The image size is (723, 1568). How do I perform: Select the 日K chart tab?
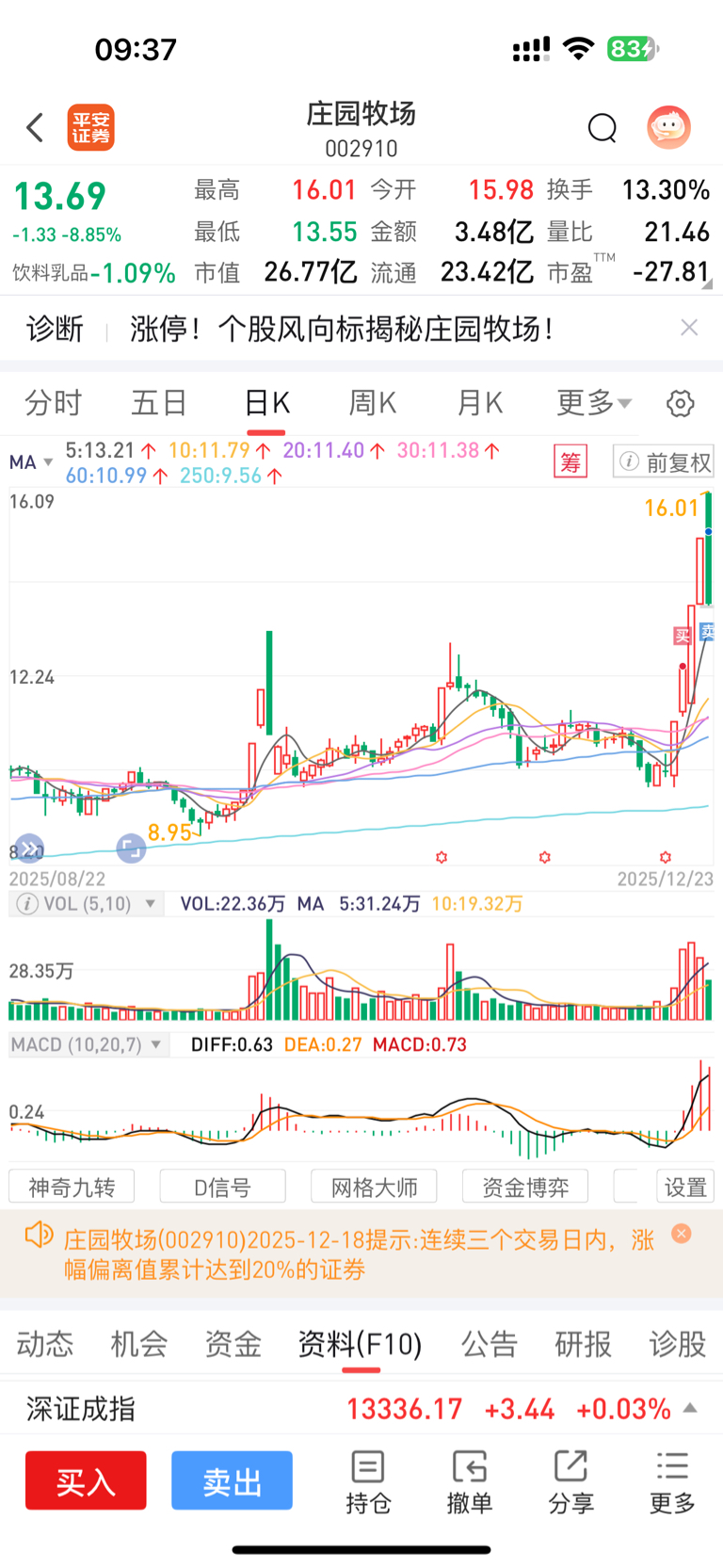tap(266, 403)
